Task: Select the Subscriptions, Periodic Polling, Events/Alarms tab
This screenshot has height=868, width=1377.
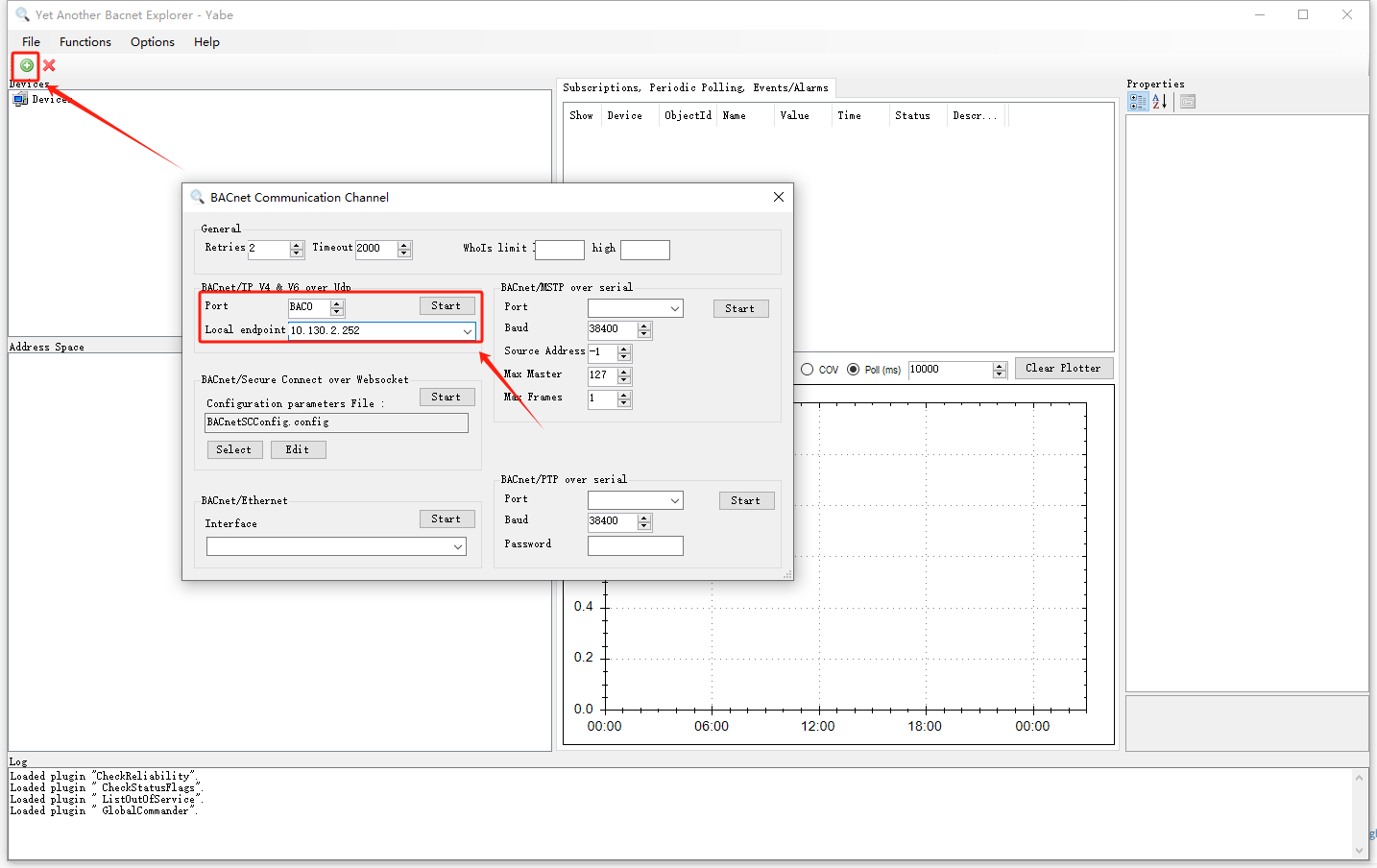Action: point(696,87)
